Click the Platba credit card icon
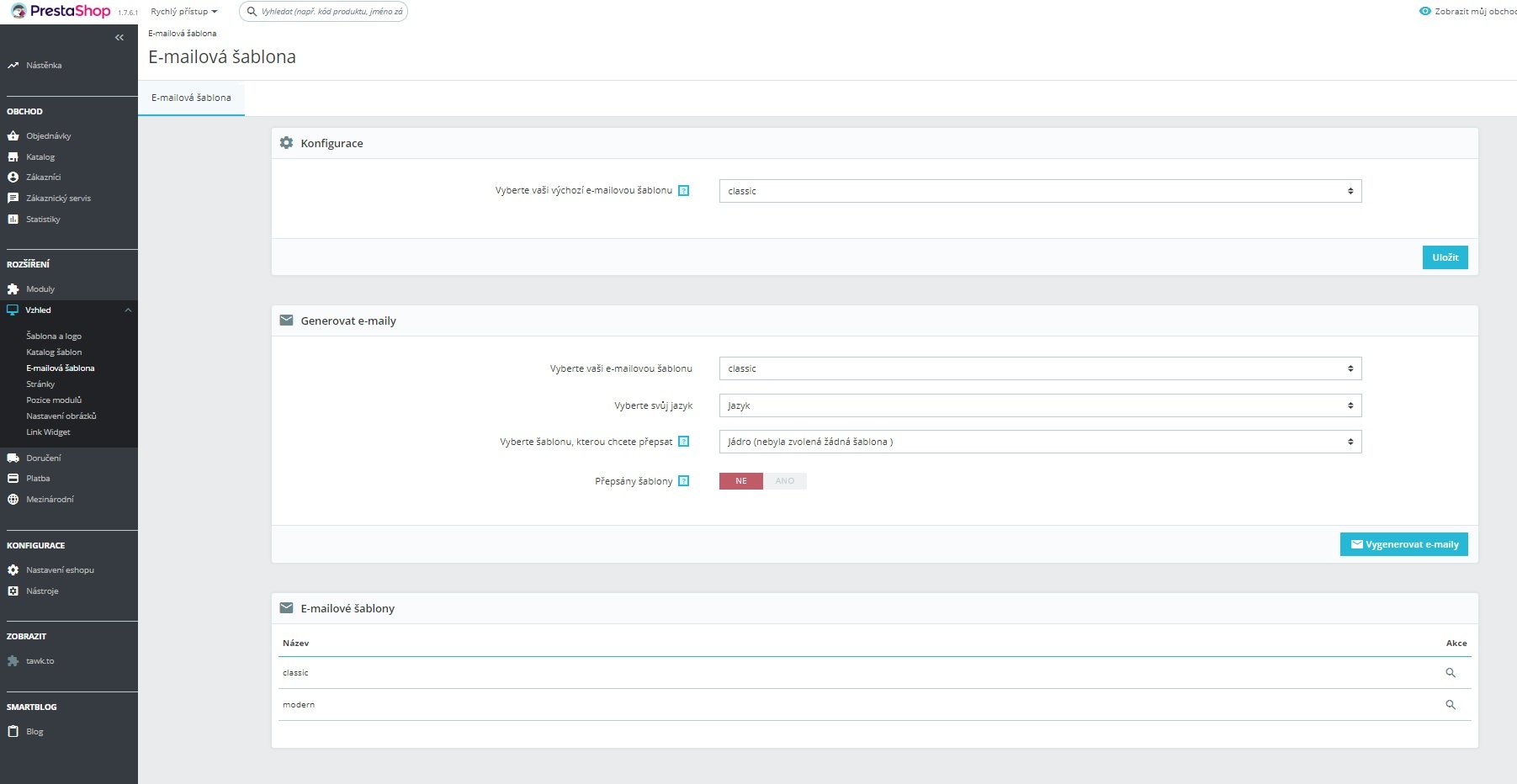The width and height of the screenshot is (1517, 784). tap(13, 478)
